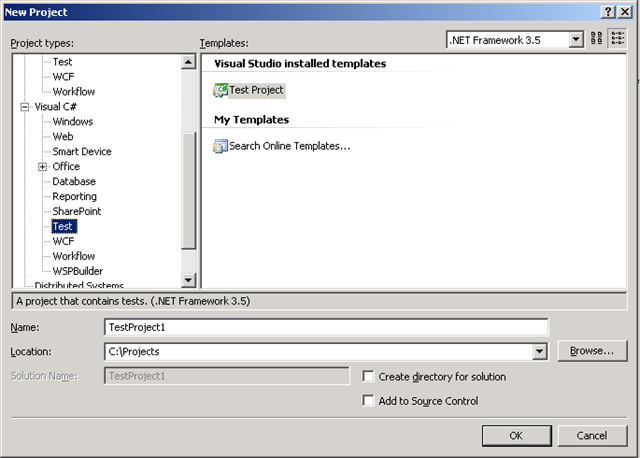Click the project types scrollbar thumb
Image resolution: width=640 pixels, height=458 pixels.
click(x=188, y=190)
